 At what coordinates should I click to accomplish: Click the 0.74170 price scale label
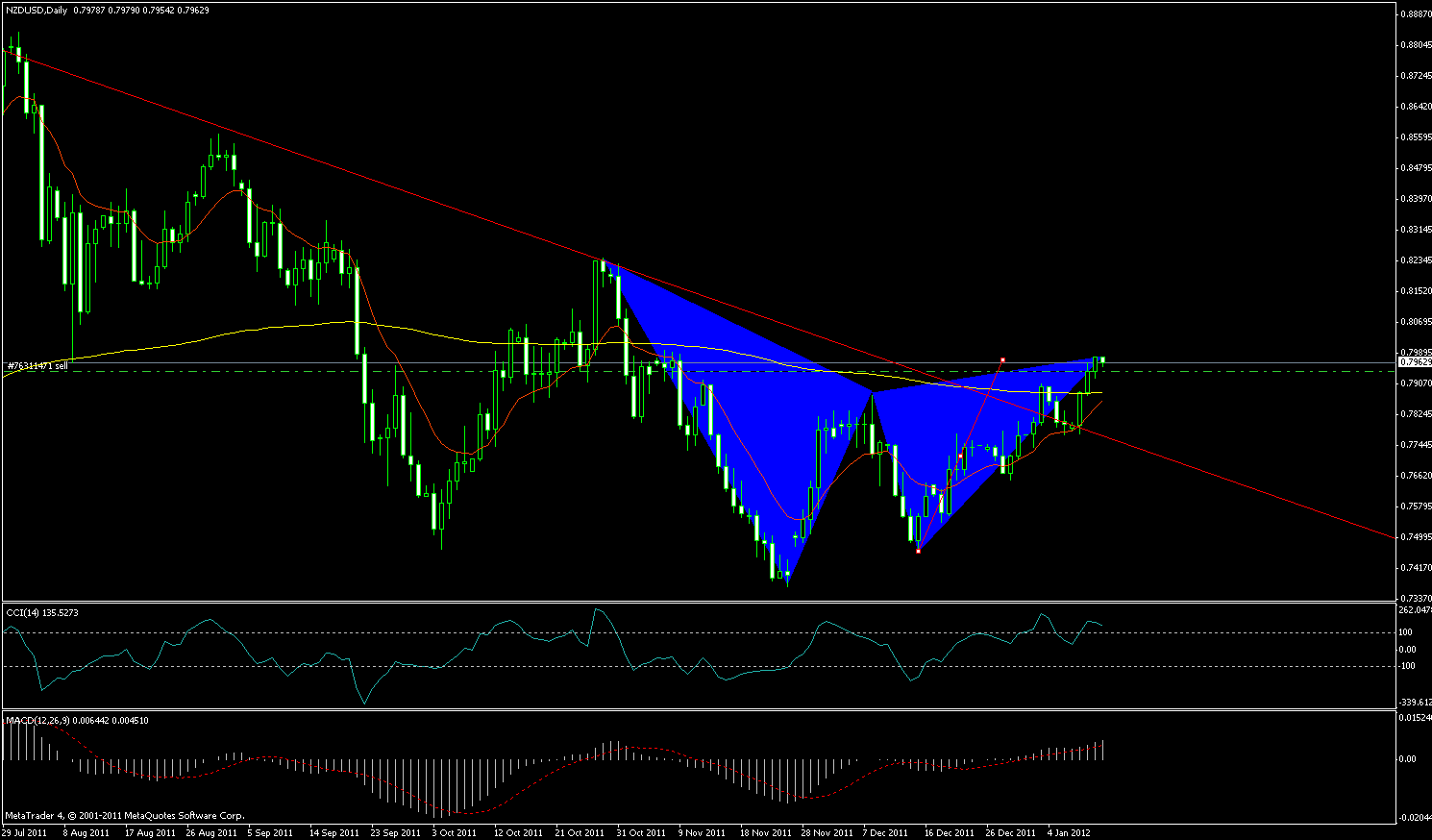click(1414, 567)
